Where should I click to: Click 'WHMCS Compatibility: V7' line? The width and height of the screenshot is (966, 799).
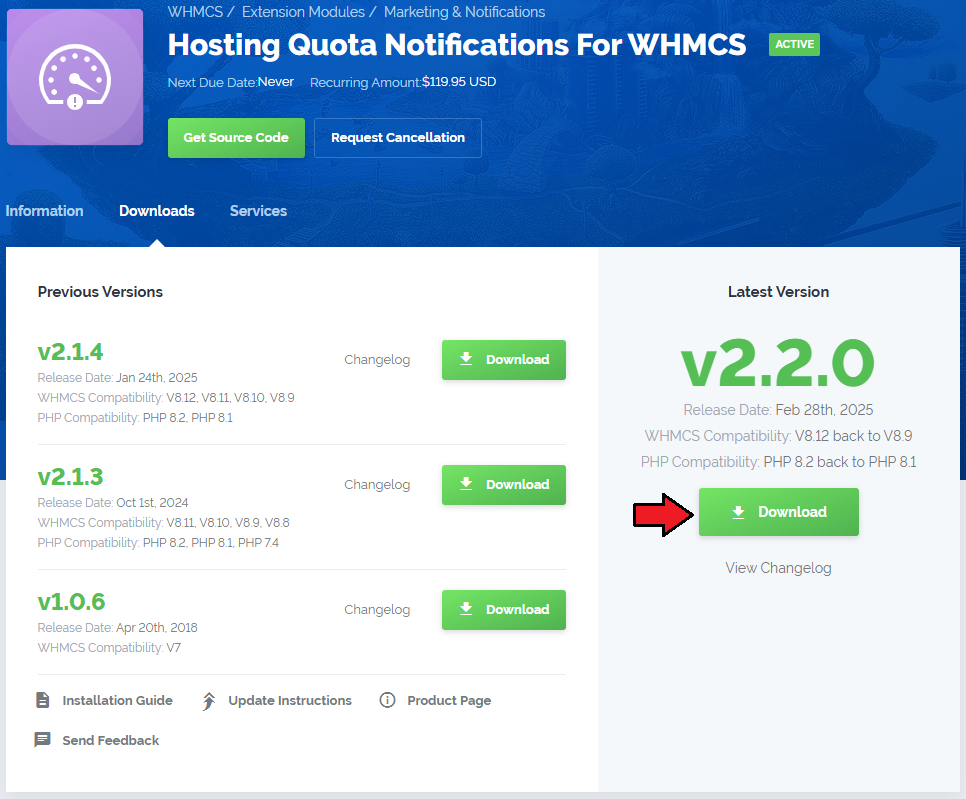pyautogui.click(x=109, y=648)
